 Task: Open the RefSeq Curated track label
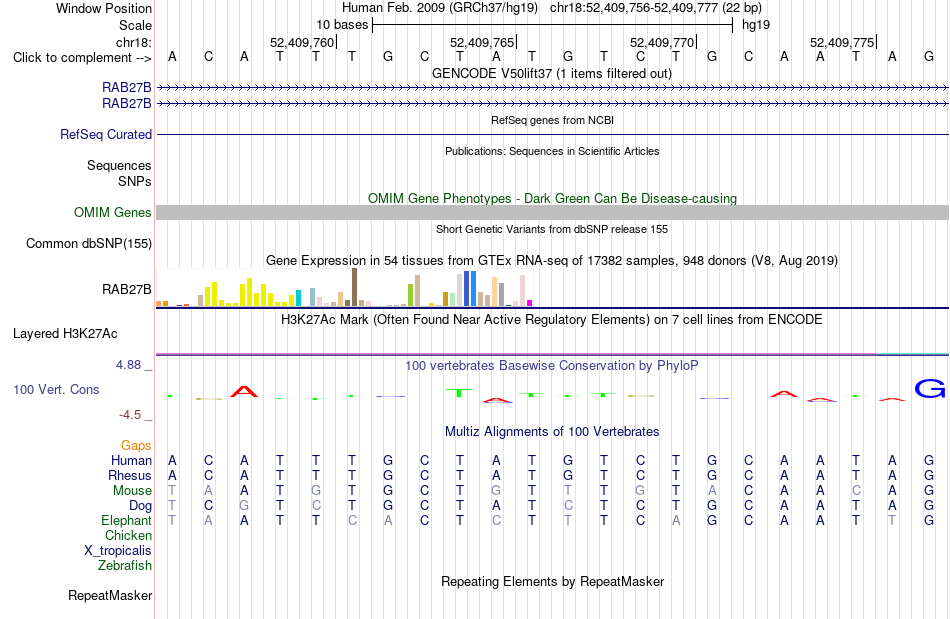tap(105, 134)
